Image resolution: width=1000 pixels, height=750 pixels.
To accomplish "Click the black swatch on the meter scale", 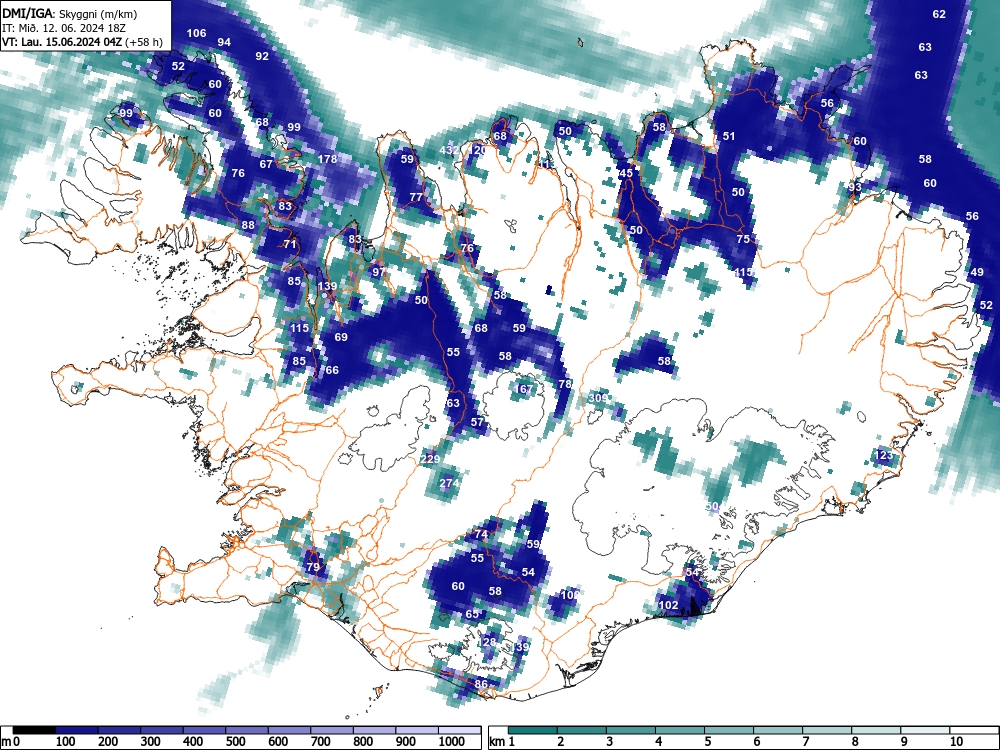I will (x=34, y=731).
